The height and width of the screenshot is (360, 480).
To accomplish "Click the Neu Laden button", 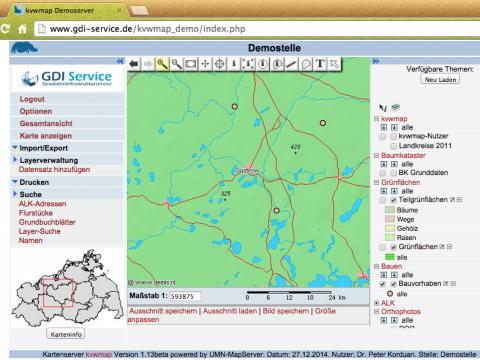I will [440, 80].
